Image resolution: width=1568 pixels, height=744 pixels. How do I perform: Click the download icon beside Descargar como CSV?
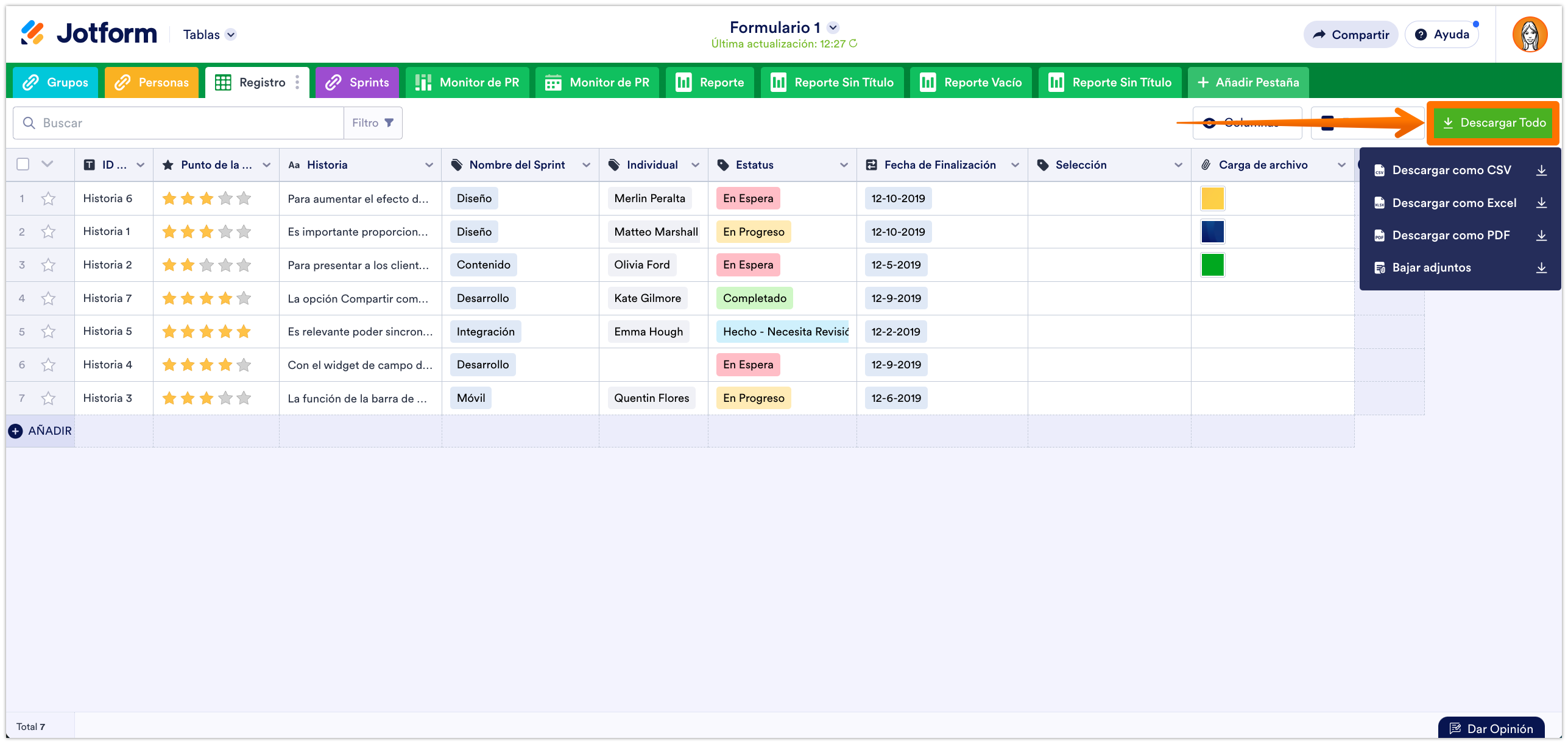(1541, 170)
